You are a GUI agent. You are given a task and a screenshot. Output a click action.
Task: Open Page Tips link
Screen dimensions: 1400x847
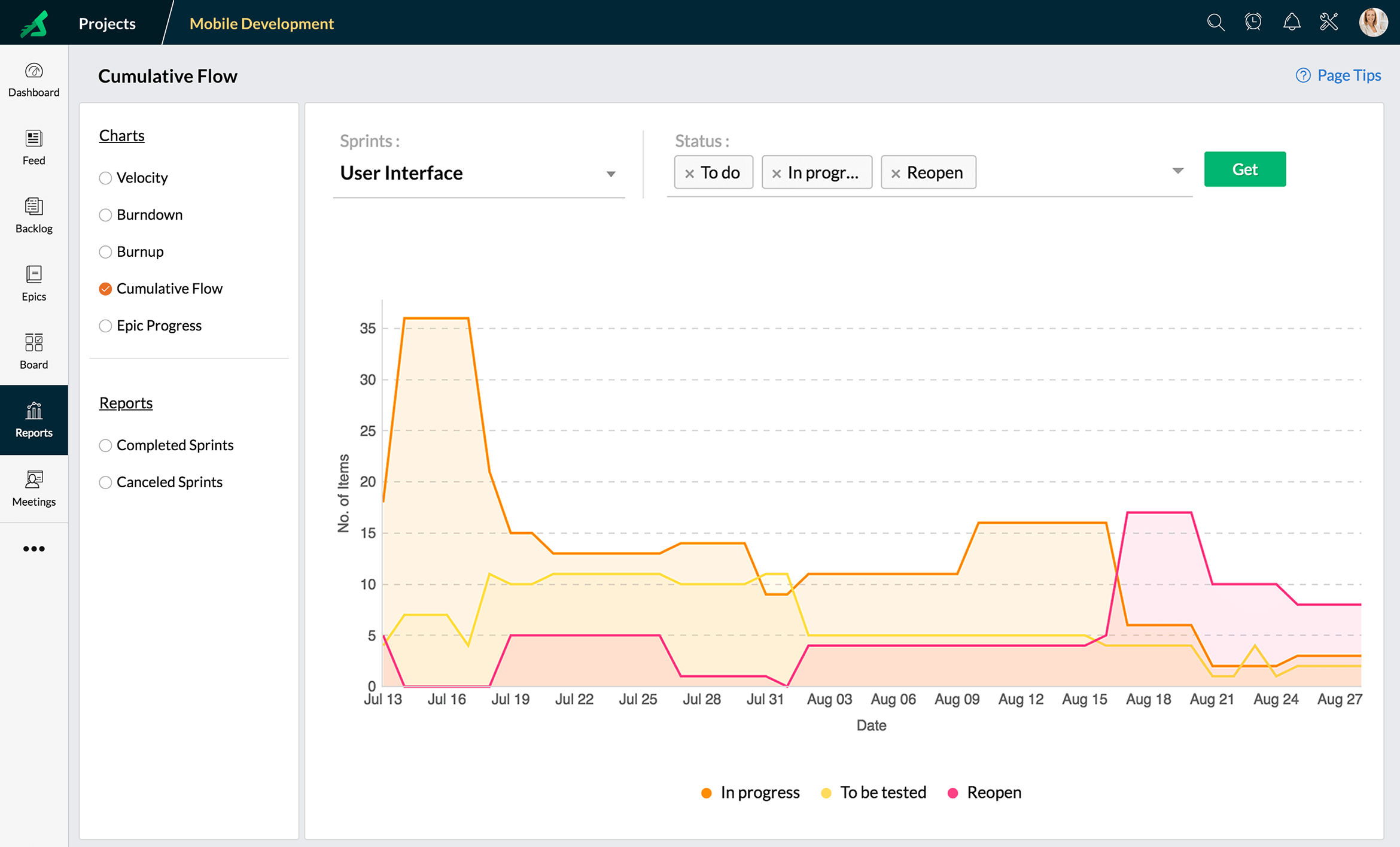pyautogui.click(x=1349, y=75)
